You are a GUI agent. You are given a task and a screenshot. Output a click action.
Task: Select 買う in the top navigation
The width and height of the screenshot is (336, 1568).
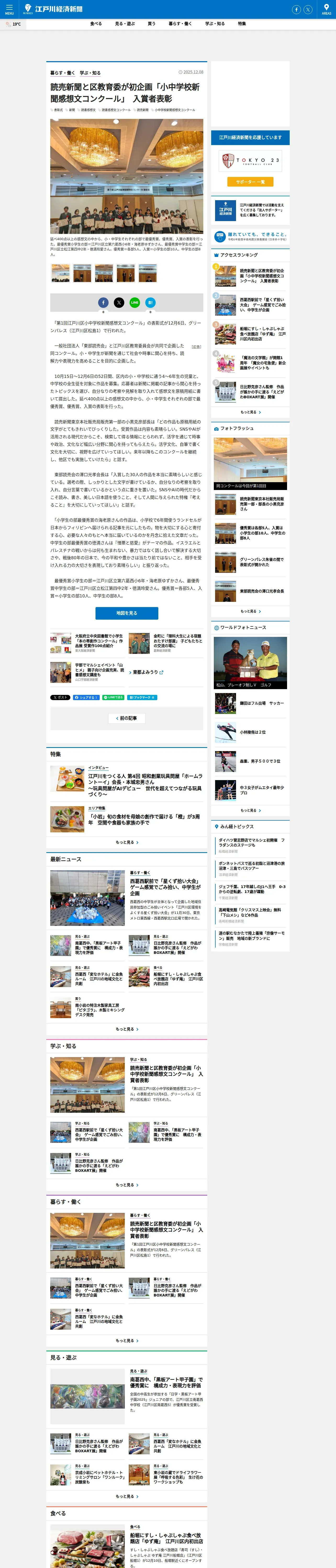(x=151, y=24)
